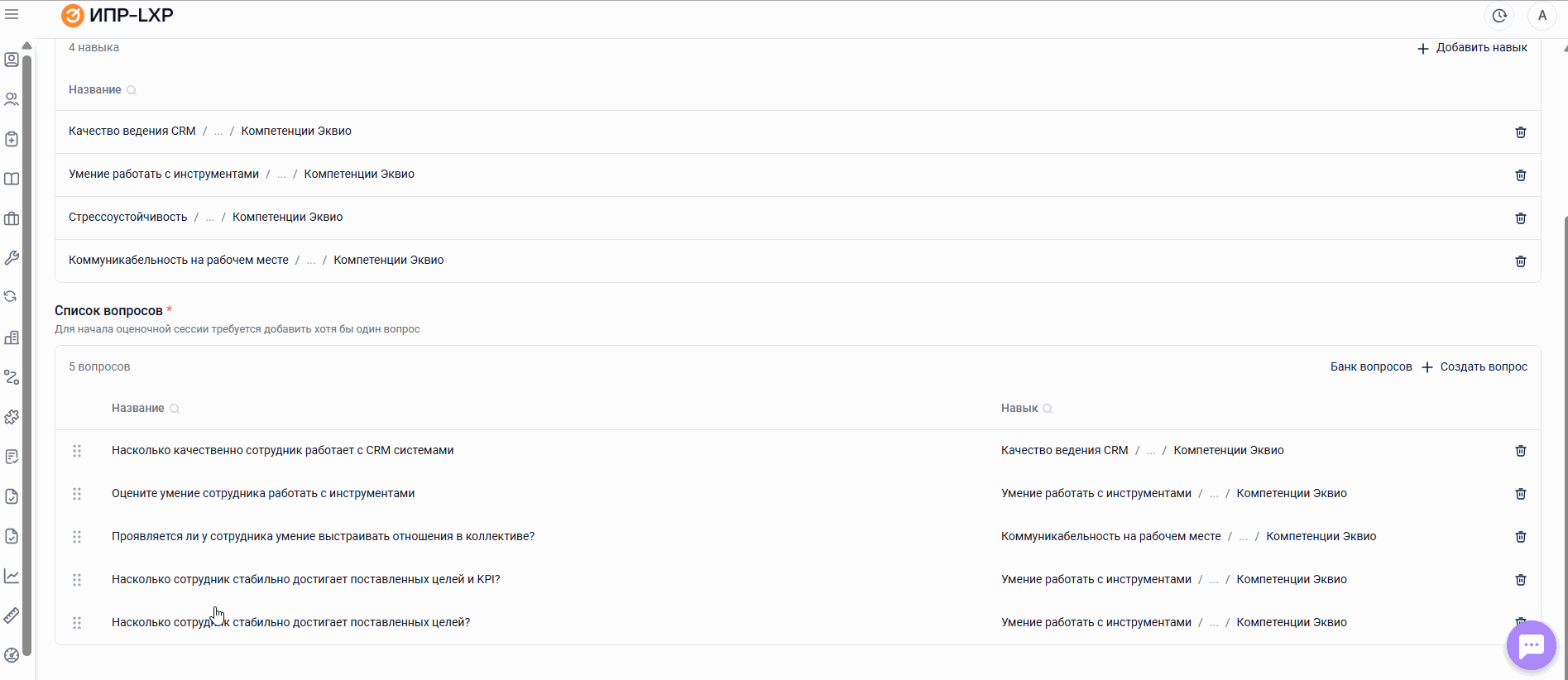1568x680 pixels.
Task: Open the history clock icon in header
Action: pos(1499,16)
